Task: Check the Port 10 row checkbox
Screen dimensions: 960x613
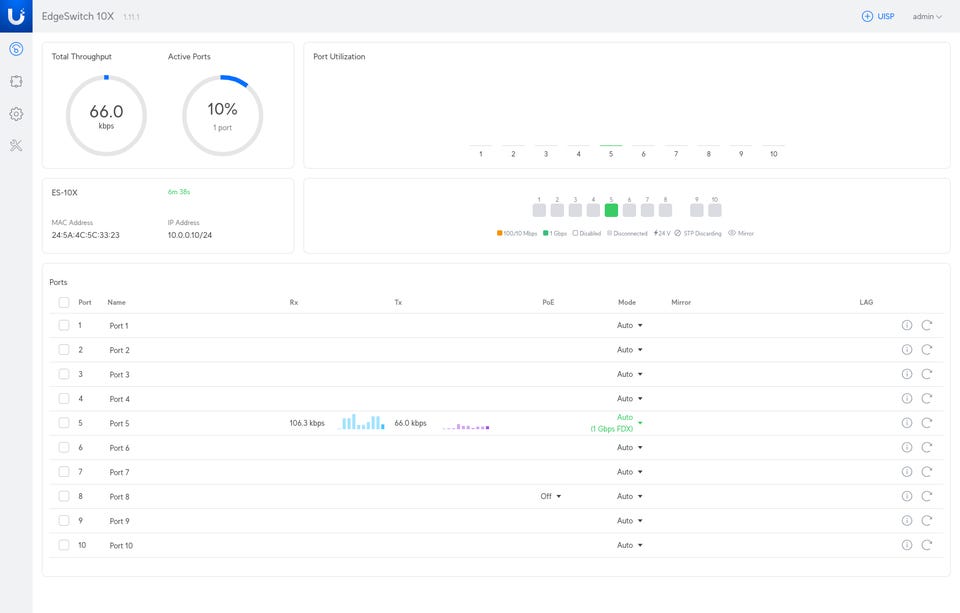Action: point(64,545)
